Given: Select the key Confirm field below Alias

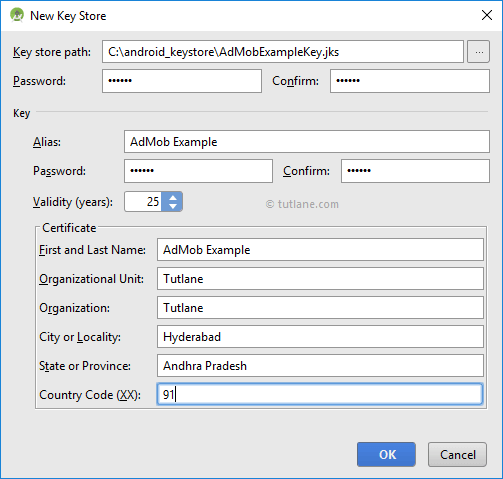Looking at the screenshot, I should coord(415,171).
